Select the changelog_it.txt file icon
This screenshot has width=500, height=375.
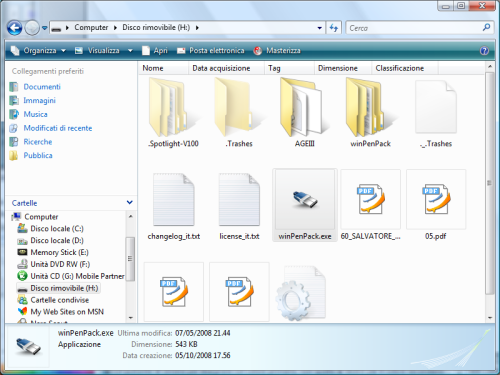pos(174,199)
